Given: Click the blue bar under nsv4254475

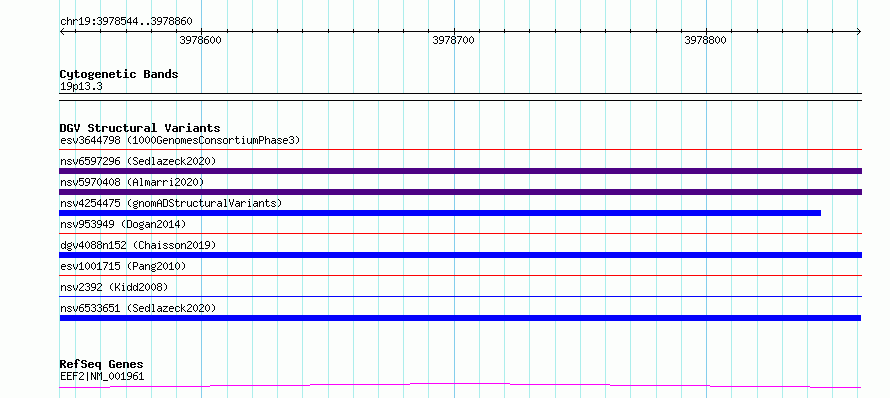Looking at the screenshot, I should coord(440,213).
